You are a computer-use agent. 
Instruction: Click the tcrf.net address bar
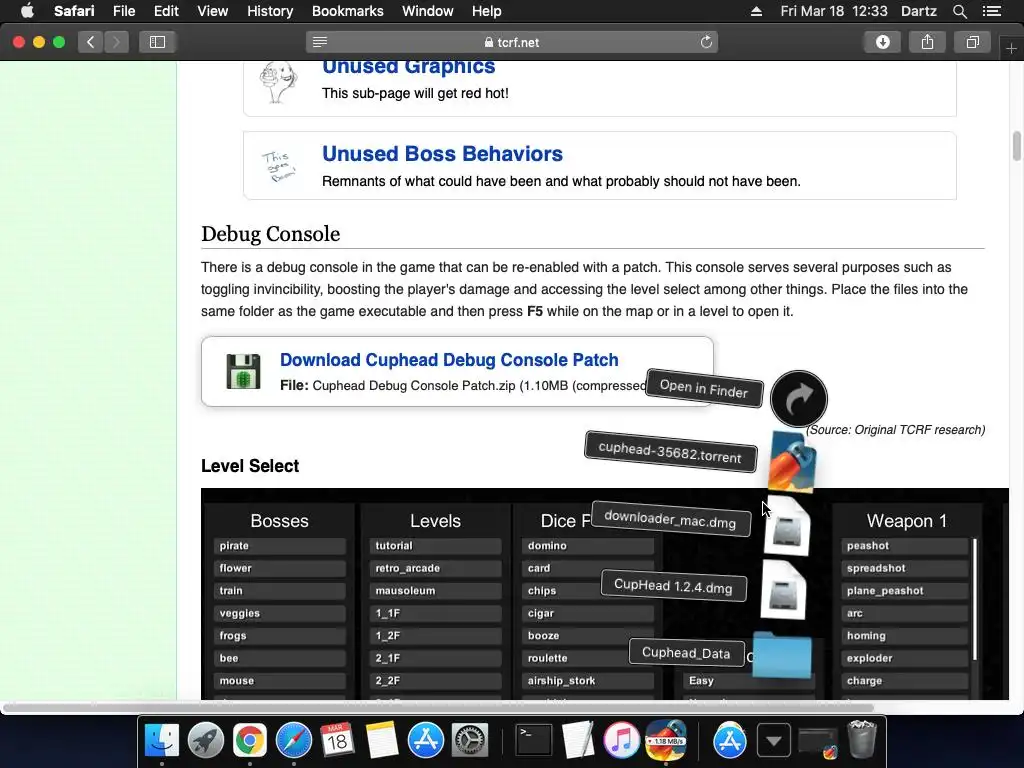point(512,42)
